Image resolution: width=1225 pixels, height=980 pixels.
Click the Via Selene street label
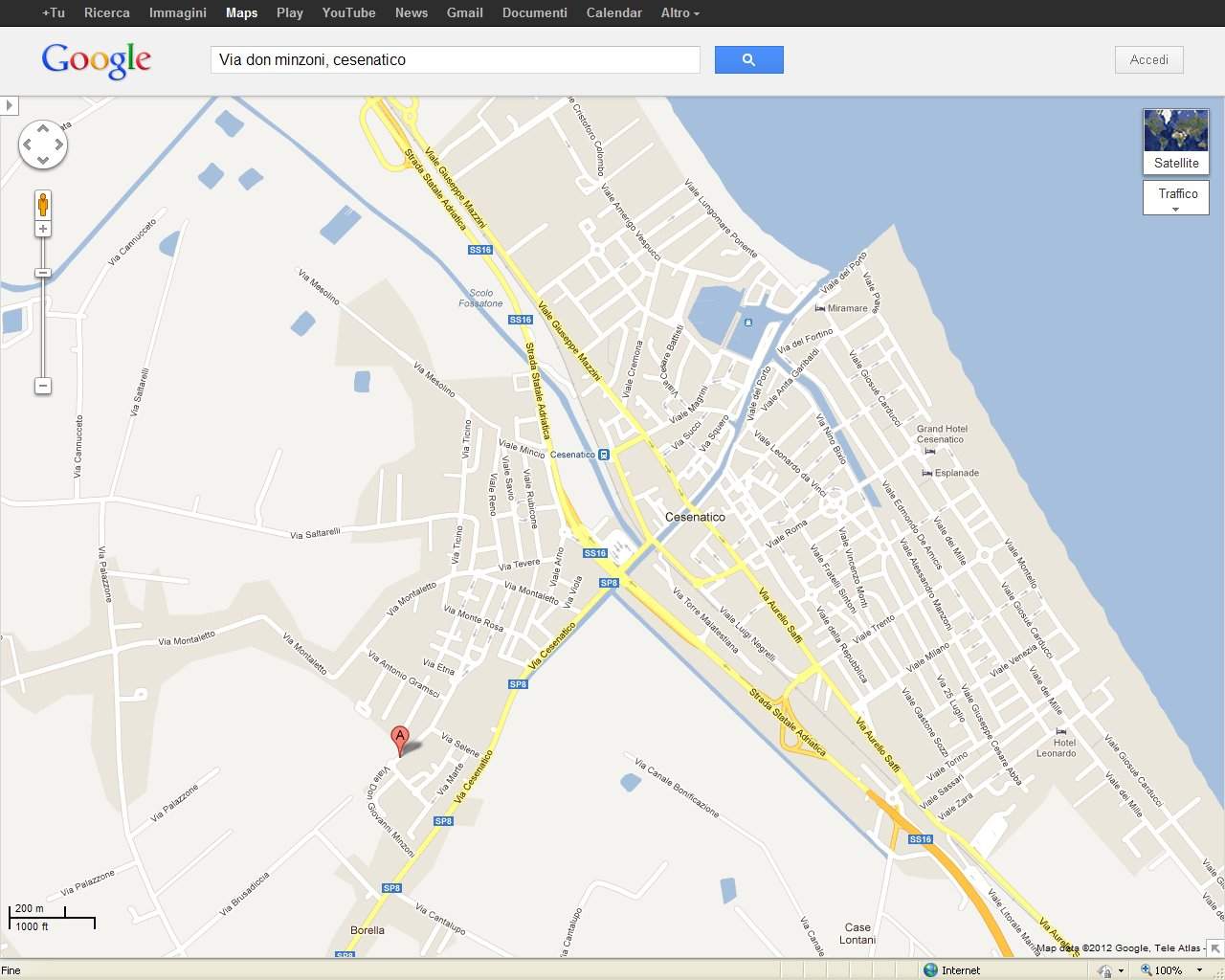[460, 745]
